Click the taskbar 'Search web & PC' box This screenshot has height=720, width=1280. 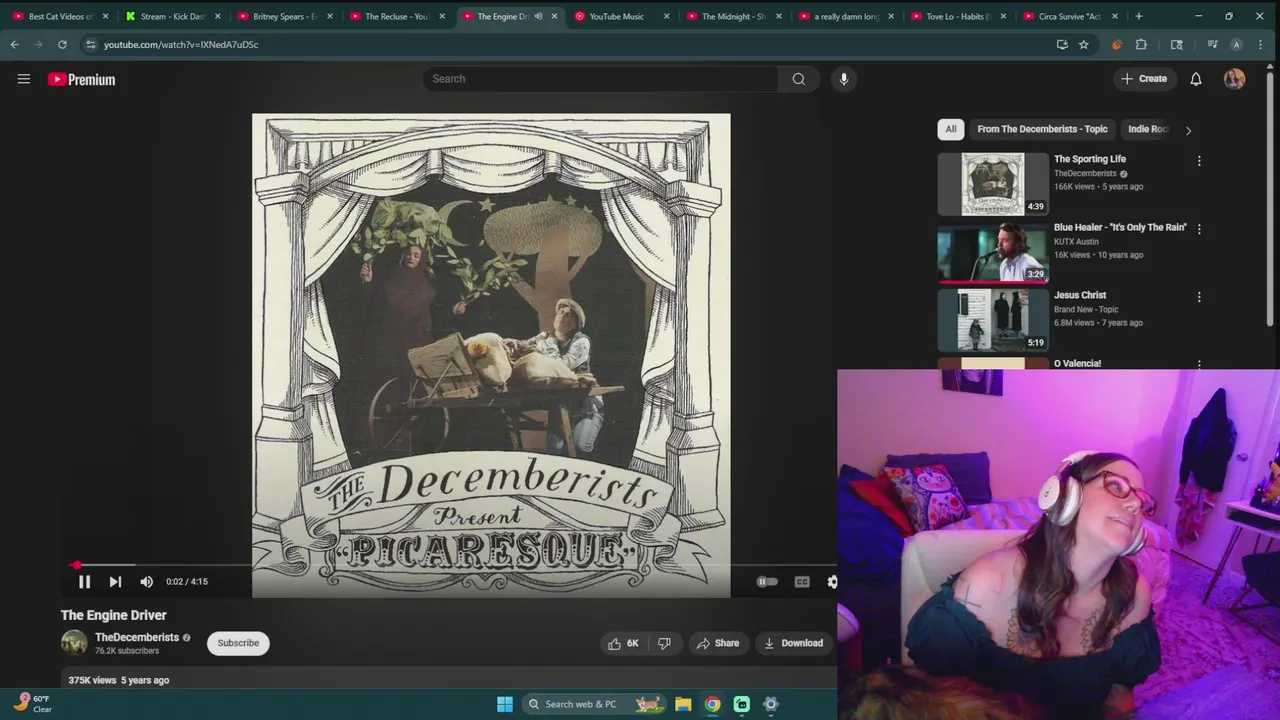click(x=595, y=704)
